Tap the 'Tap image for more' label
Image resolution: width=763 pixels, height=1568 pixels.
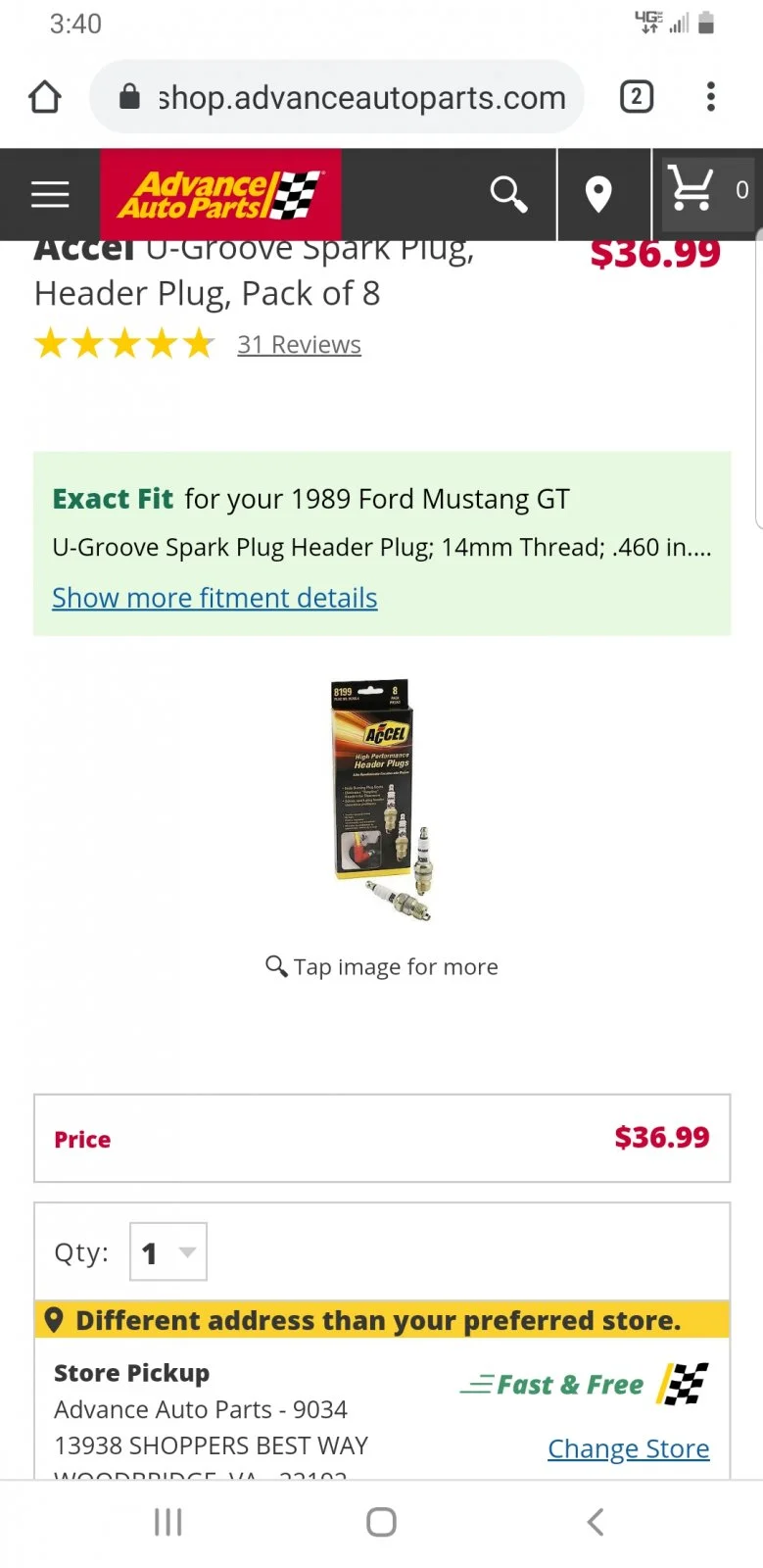[382, 967]
